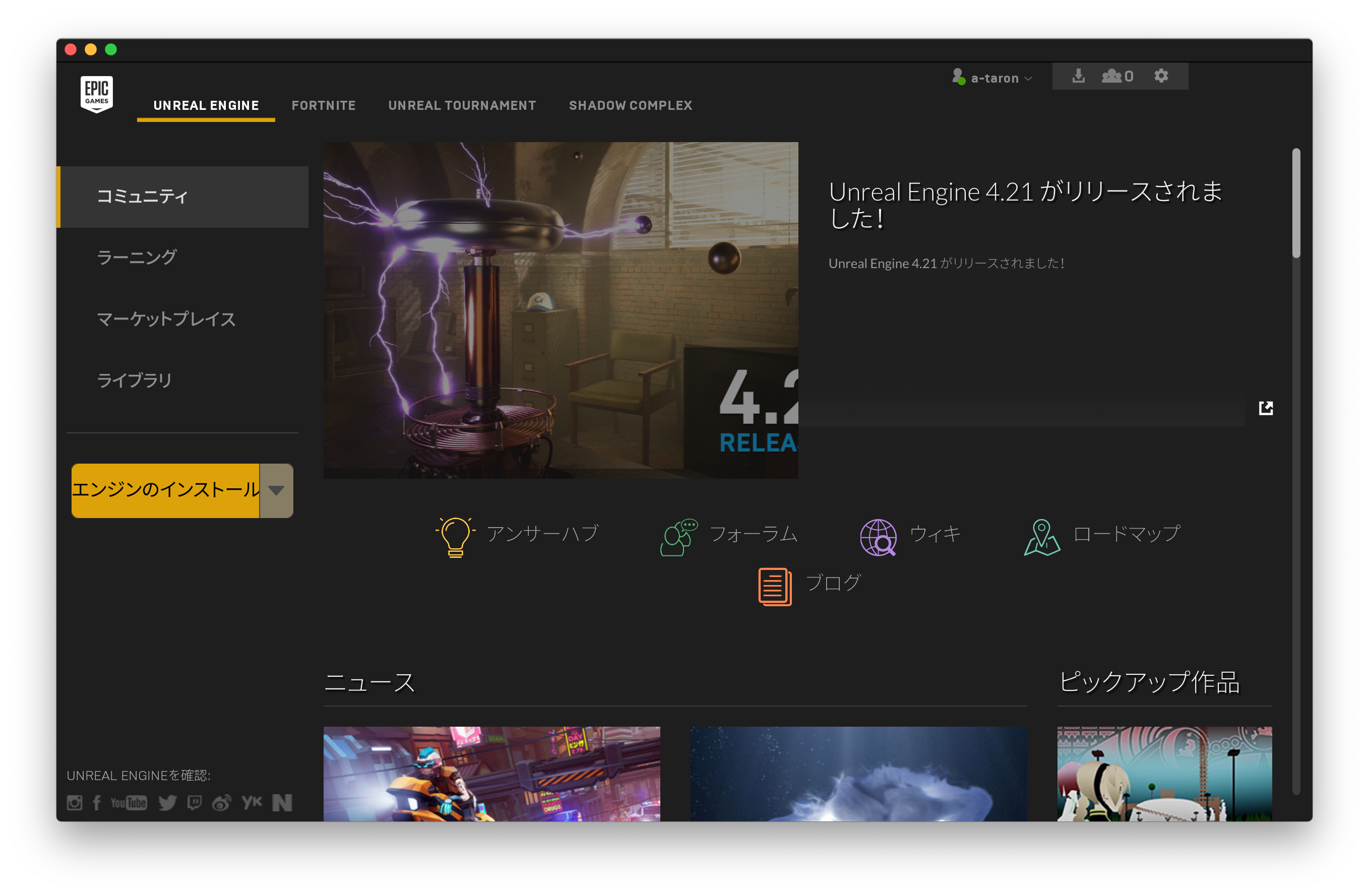Image resolution: width=1369 pixels, height=896 pixels.
Task: Open the Unreal Engine 4.21 release headline
Action: pyautogui.click(x=1026, y=205)
